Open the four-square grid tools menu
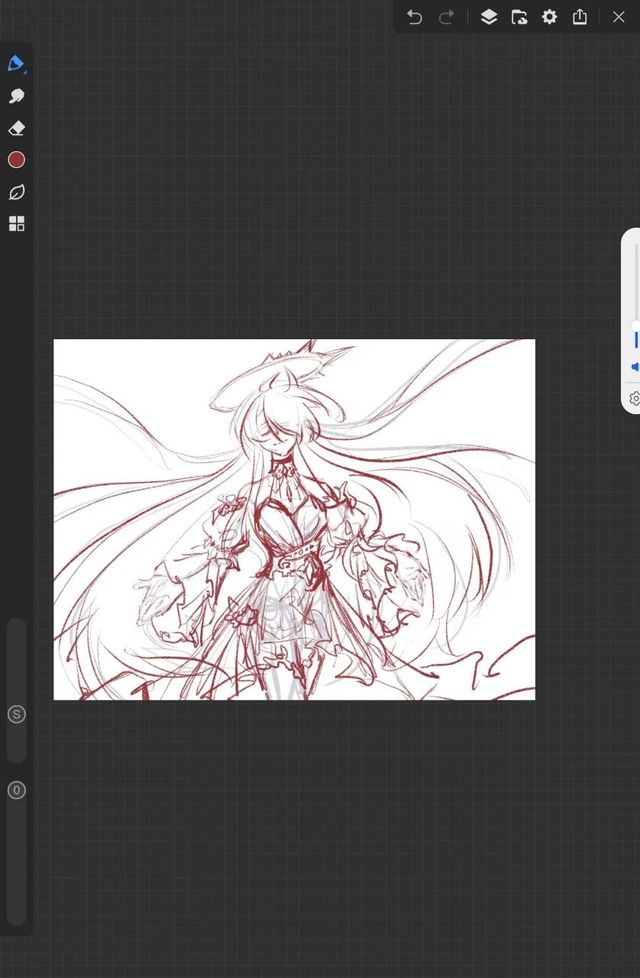 [16, 224]
